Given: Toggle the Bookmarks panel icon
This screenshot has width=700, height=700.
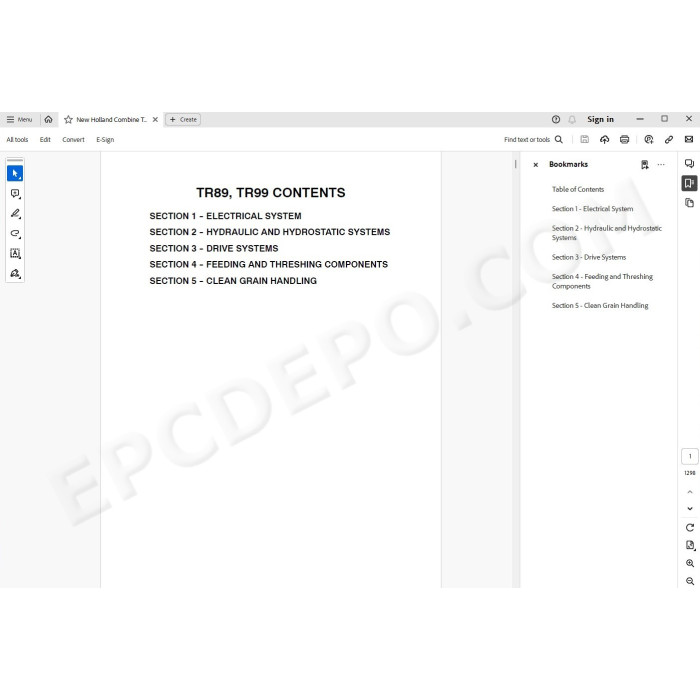Looking at the screenshot, I should [x=689, y=183].
